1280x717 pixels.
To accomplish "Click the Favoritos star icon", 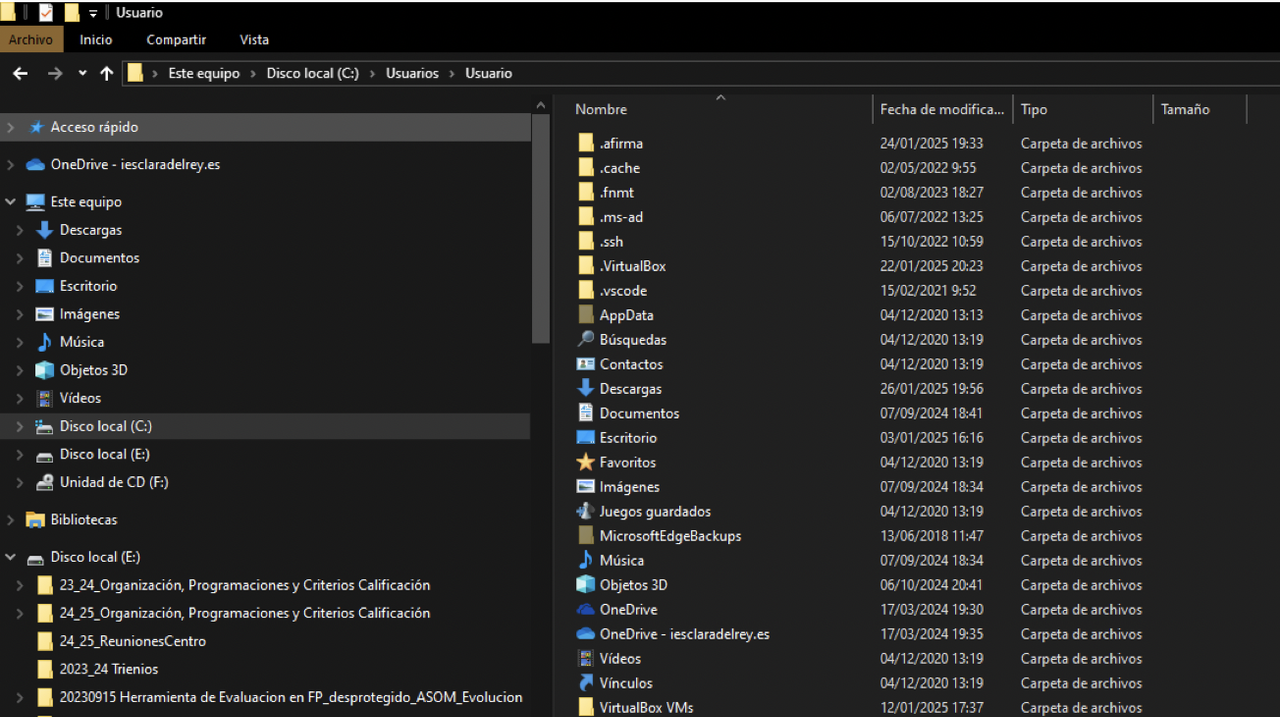I will point(586,462).
